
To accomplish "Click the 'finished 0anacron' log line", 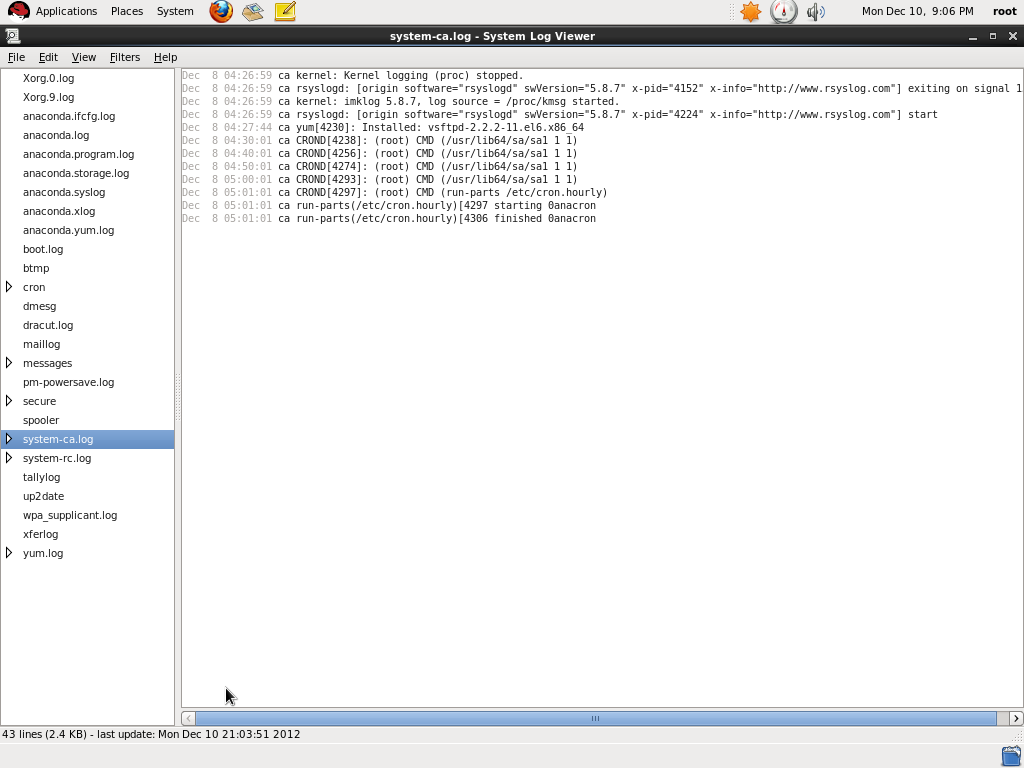I will (389, 219).
